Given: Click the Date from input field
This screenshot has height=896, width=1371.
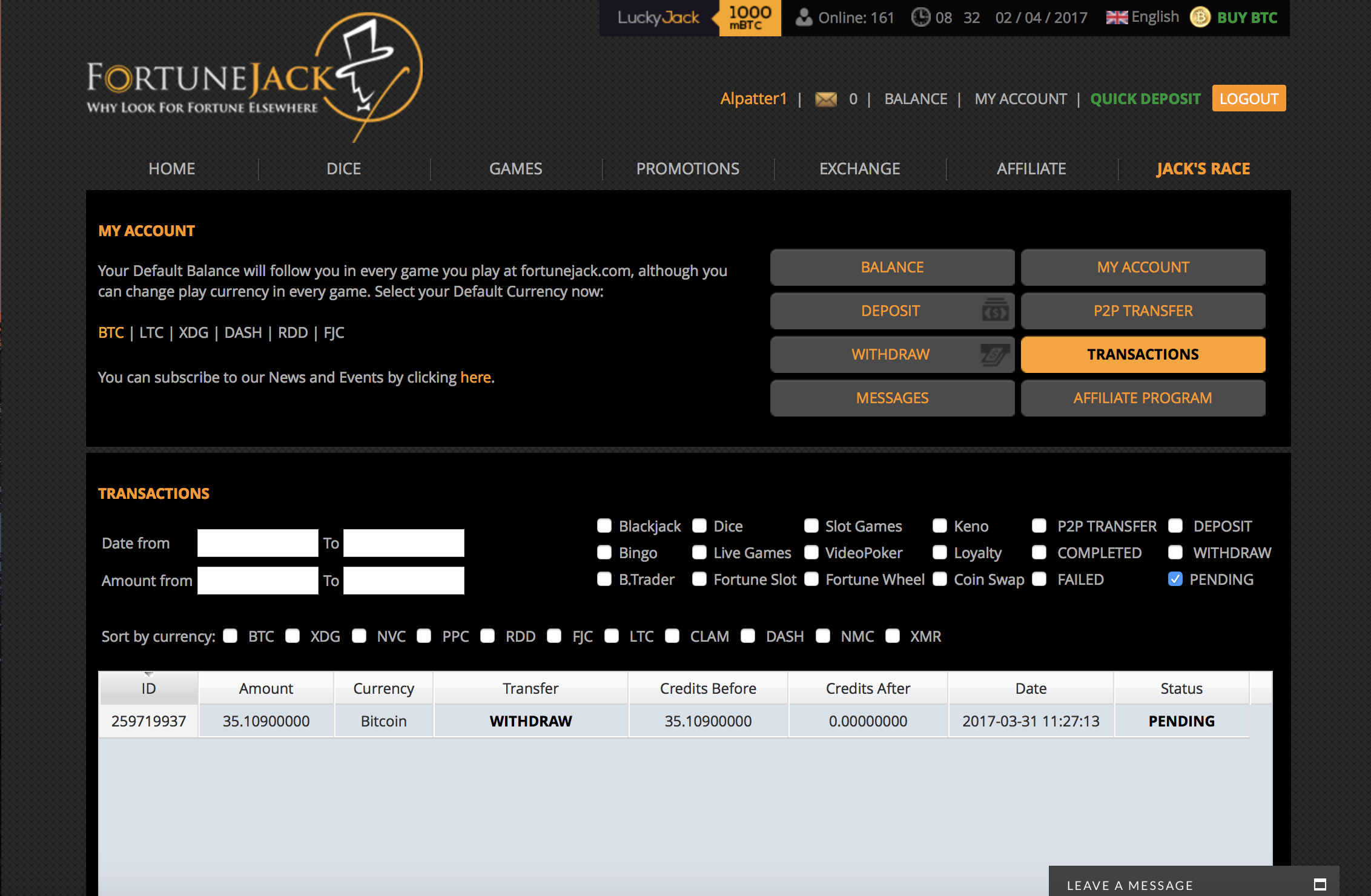Looking at the screenshot, I should point(257,543).
